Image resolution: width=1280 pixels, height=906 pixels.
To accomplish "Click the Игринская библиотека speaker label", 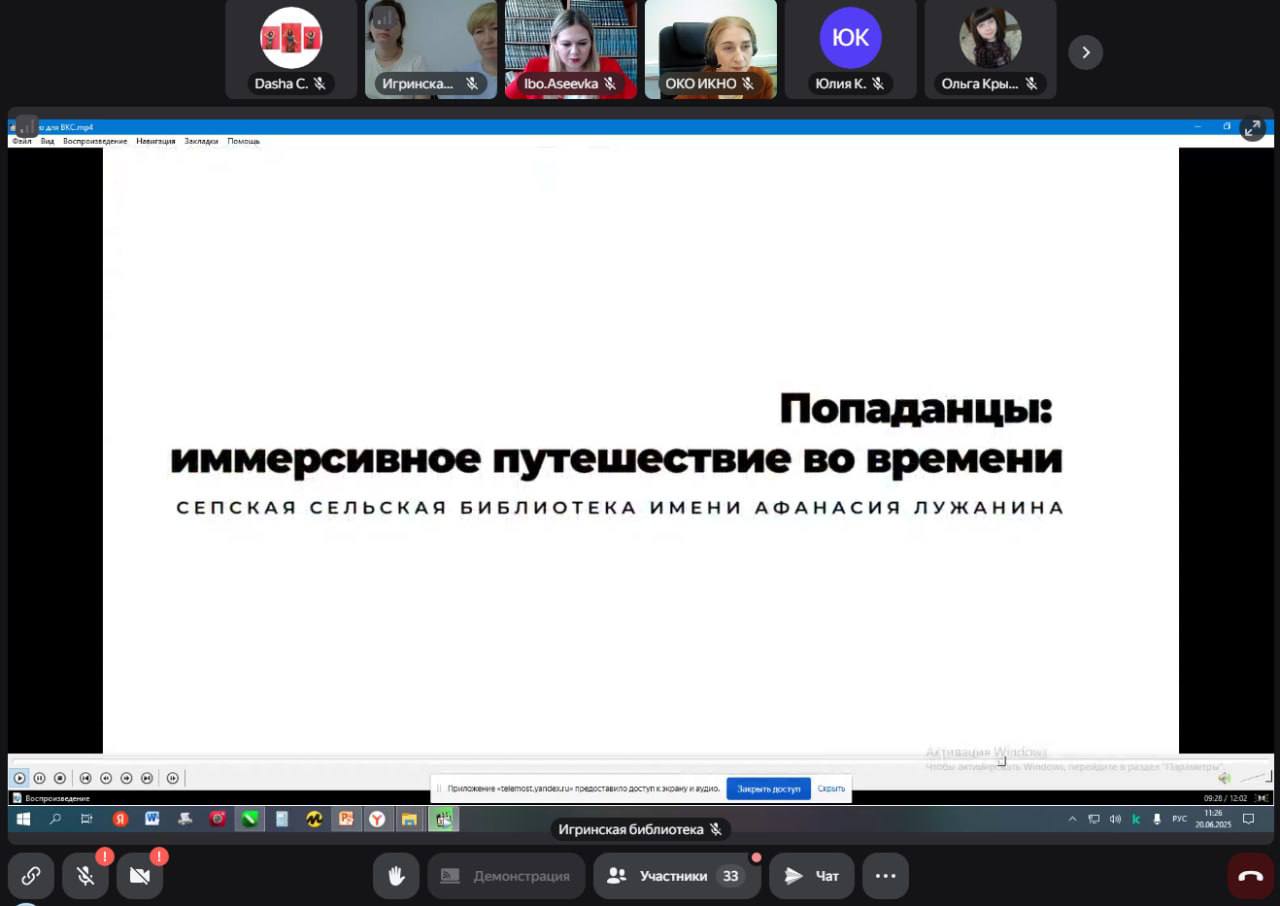I will tap(640, 830).
